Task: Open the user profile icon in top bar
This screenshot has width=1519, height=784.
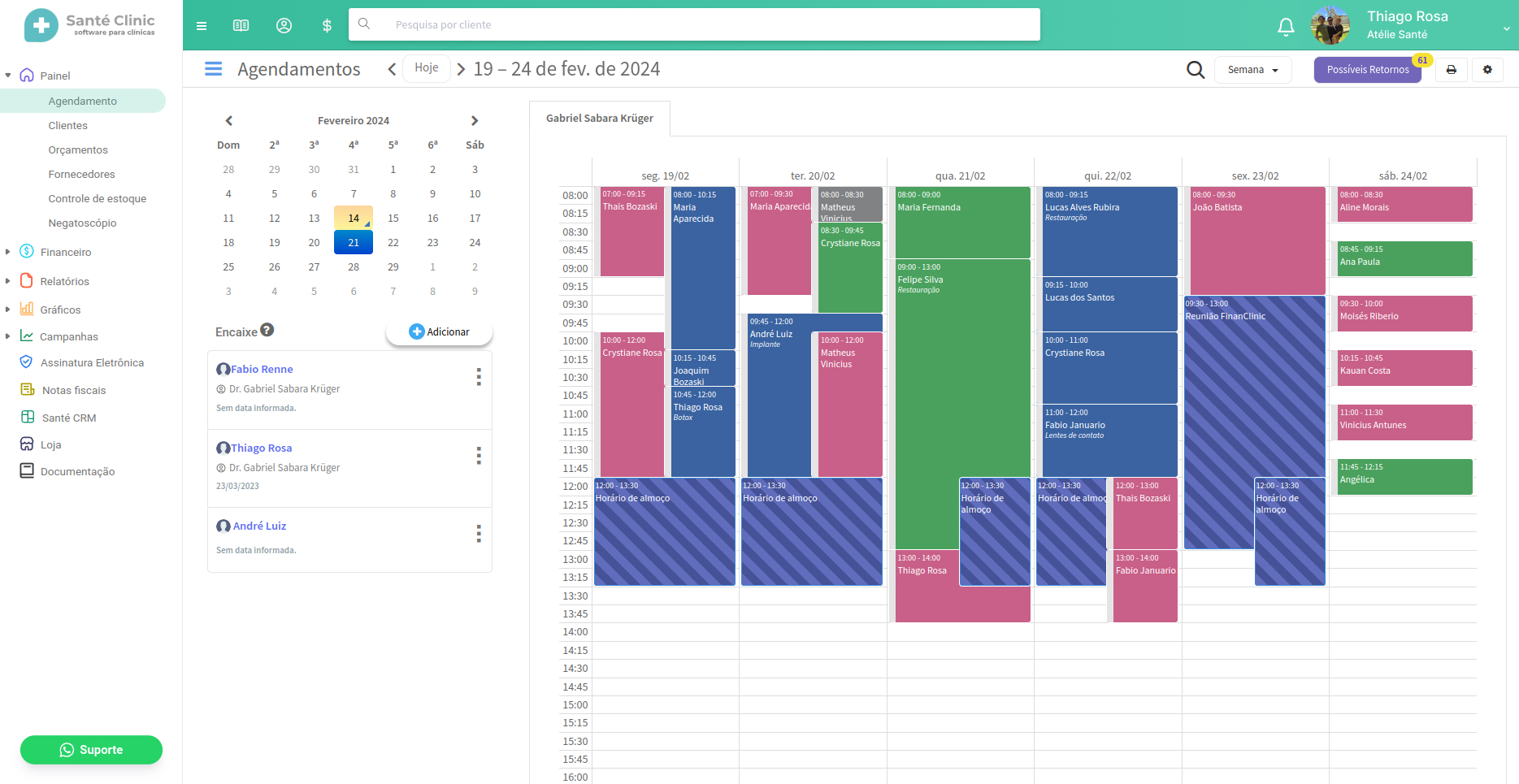Action: pos(284,25)
